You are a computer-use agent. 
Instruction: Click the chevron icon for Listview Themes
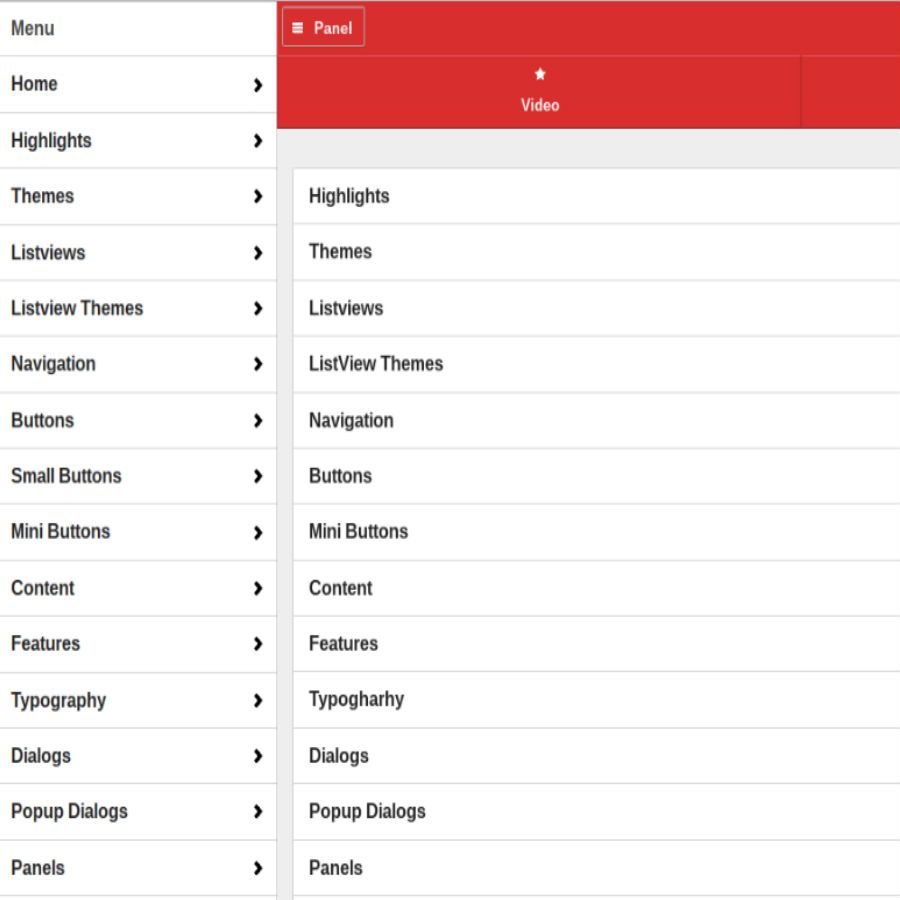pyautogui.click(x=258, y=309)
